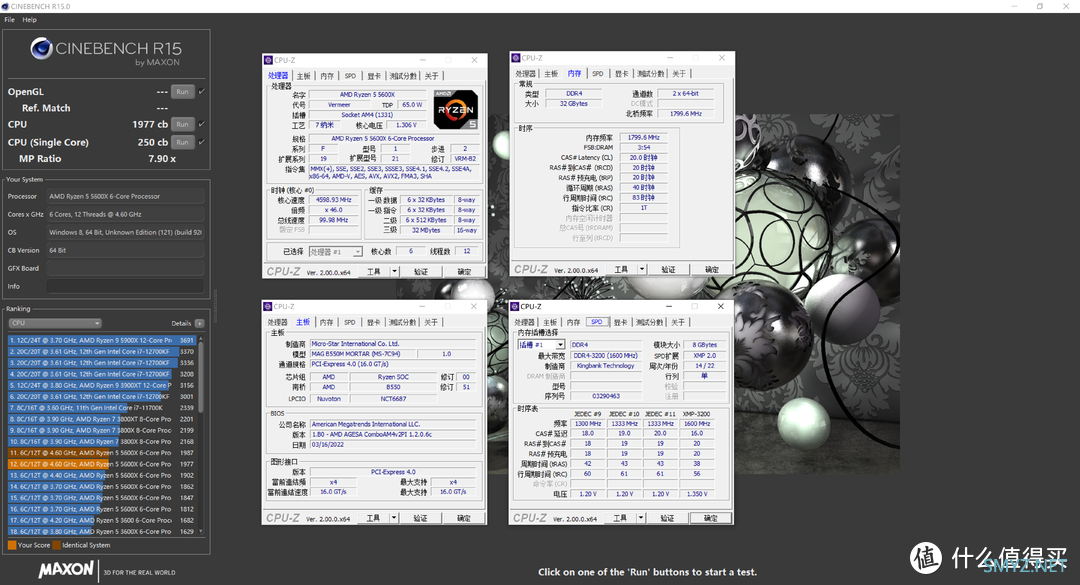The width and height of the screenshot is (1080, 585).
Task: Click 确定 in the SPD CPU-Z window
Action: tap(711, 518)
